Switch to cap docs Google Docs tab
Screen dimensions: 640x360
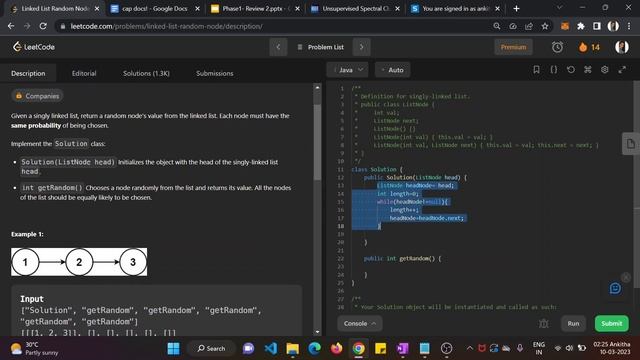pyautogui.click(x=155, y=9)
